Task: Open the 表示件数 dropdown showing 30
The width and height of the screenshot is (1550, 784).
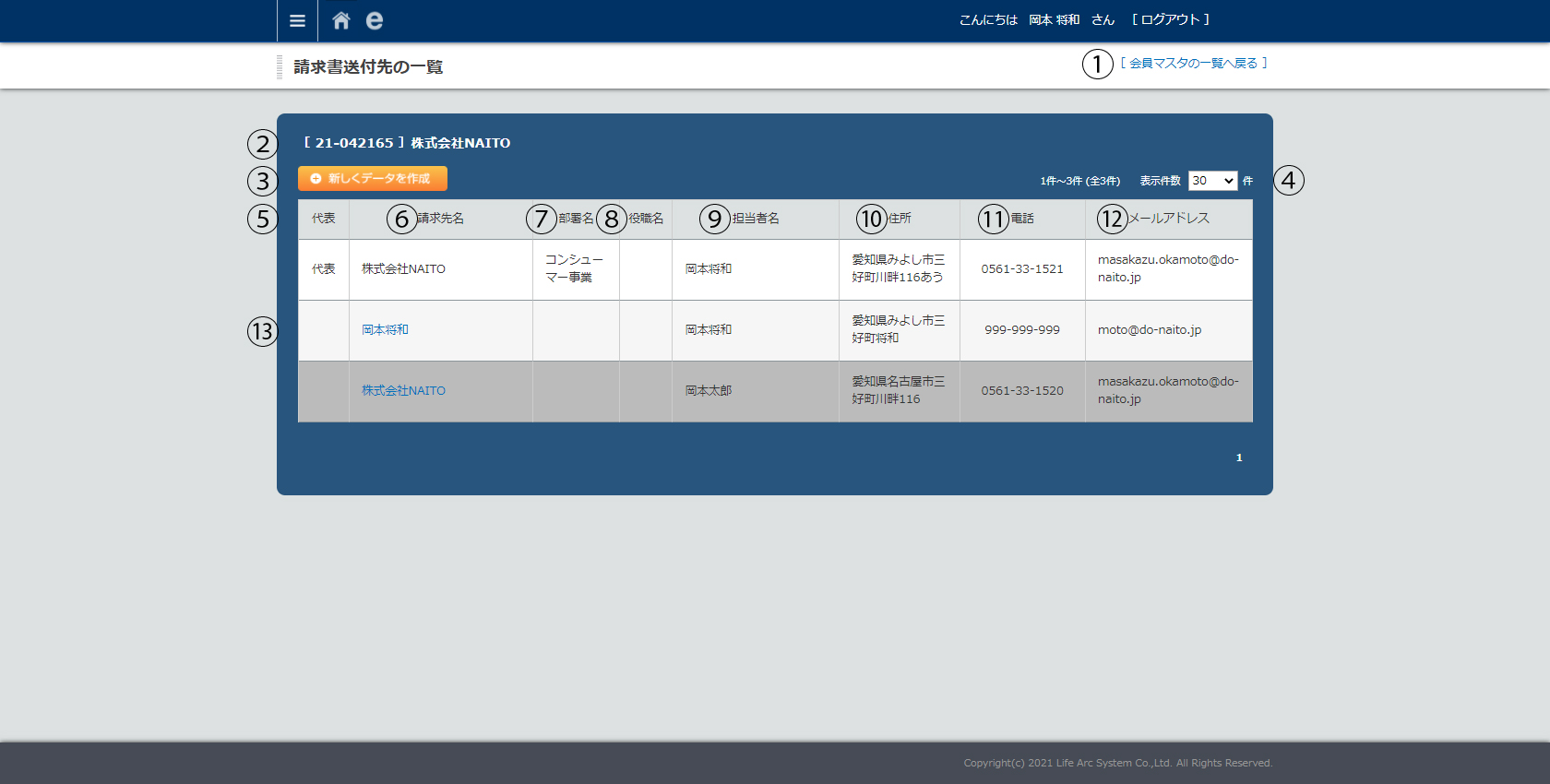Action: click(x=1212, y=181)
